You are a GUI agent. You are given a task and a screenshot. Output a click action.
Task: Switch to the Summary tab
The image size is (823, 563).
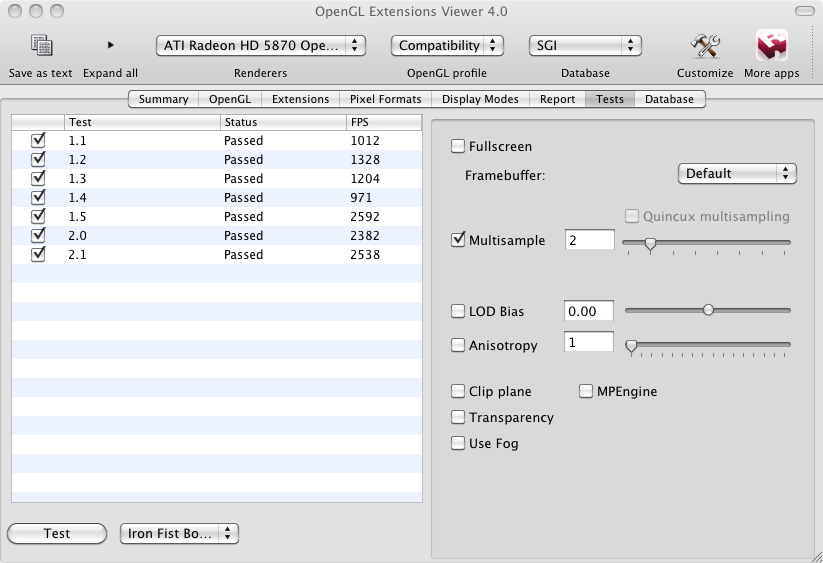pos(163,99)
